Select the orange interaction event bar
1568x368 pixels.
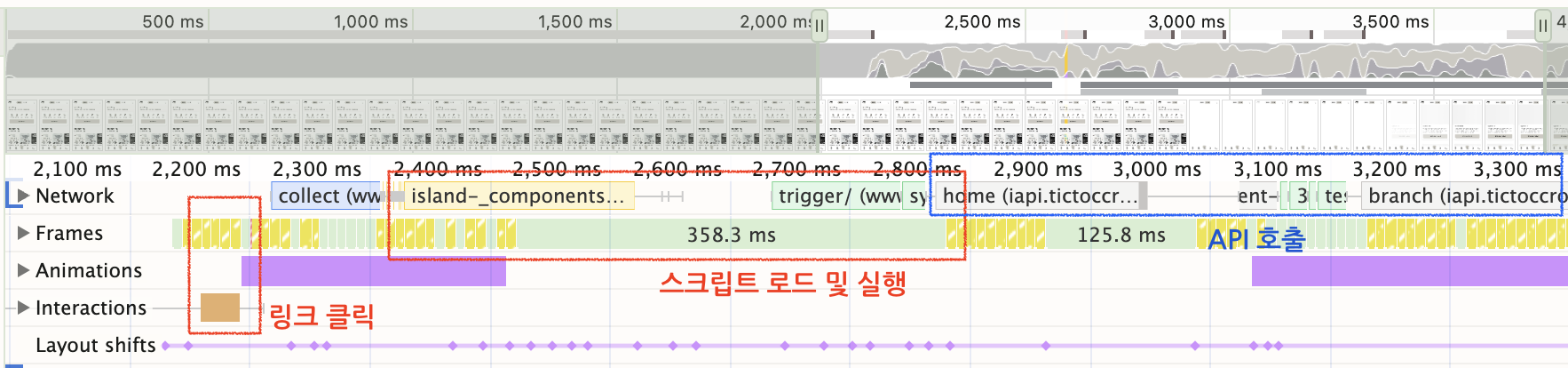click(x=220, y=308)
